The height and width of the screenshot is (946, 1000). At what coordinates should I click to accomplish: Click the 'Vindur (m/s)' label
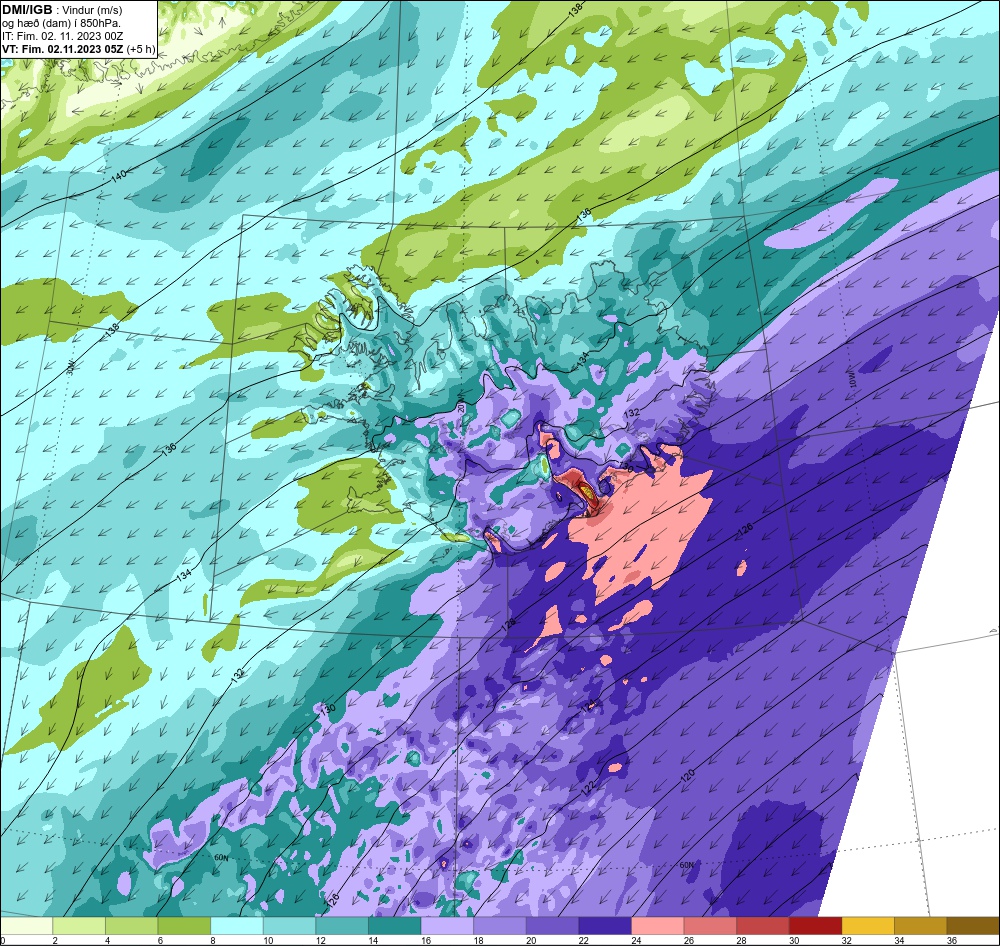pos(92,10)
